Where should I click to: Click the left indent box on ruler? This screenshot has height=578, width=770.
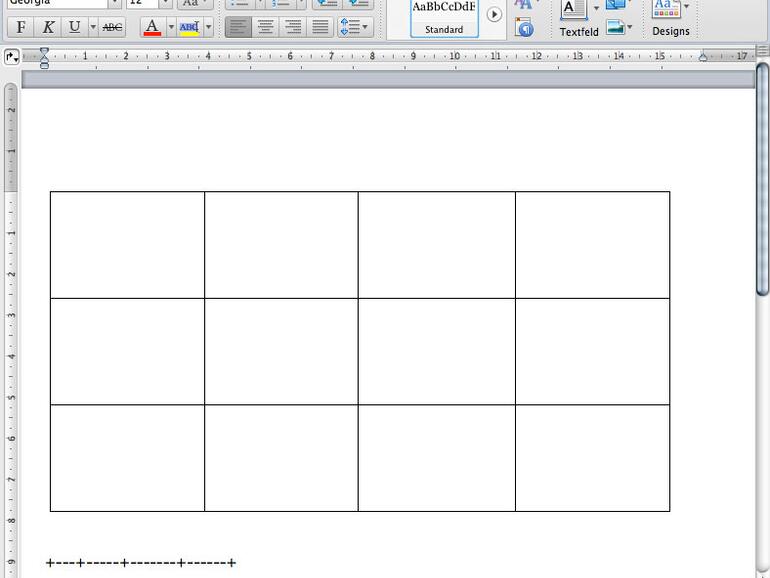point(44,65)
